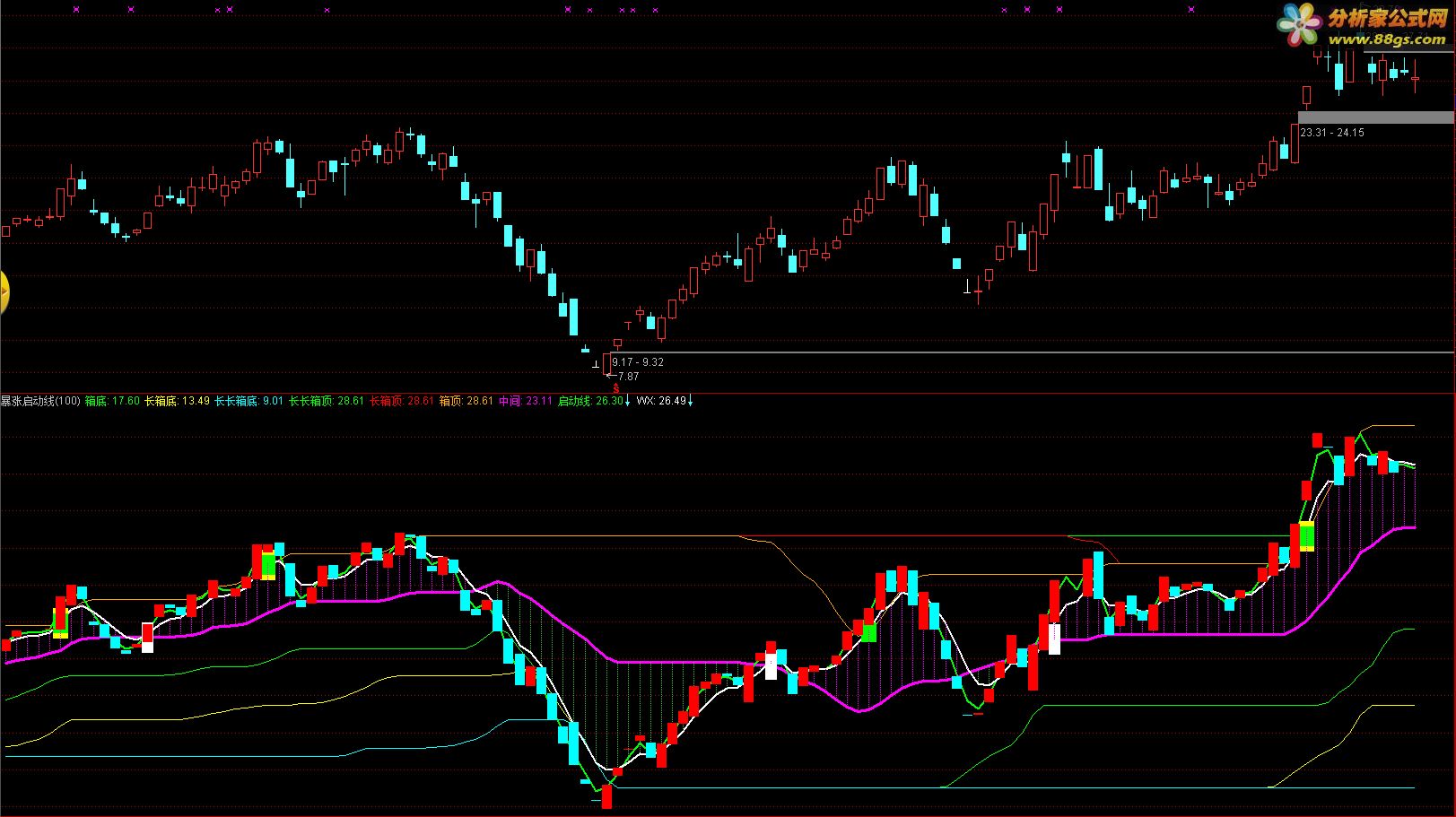
Task: Click the 暴涨启动线(100) indicator name
Action: pos(40,401)
